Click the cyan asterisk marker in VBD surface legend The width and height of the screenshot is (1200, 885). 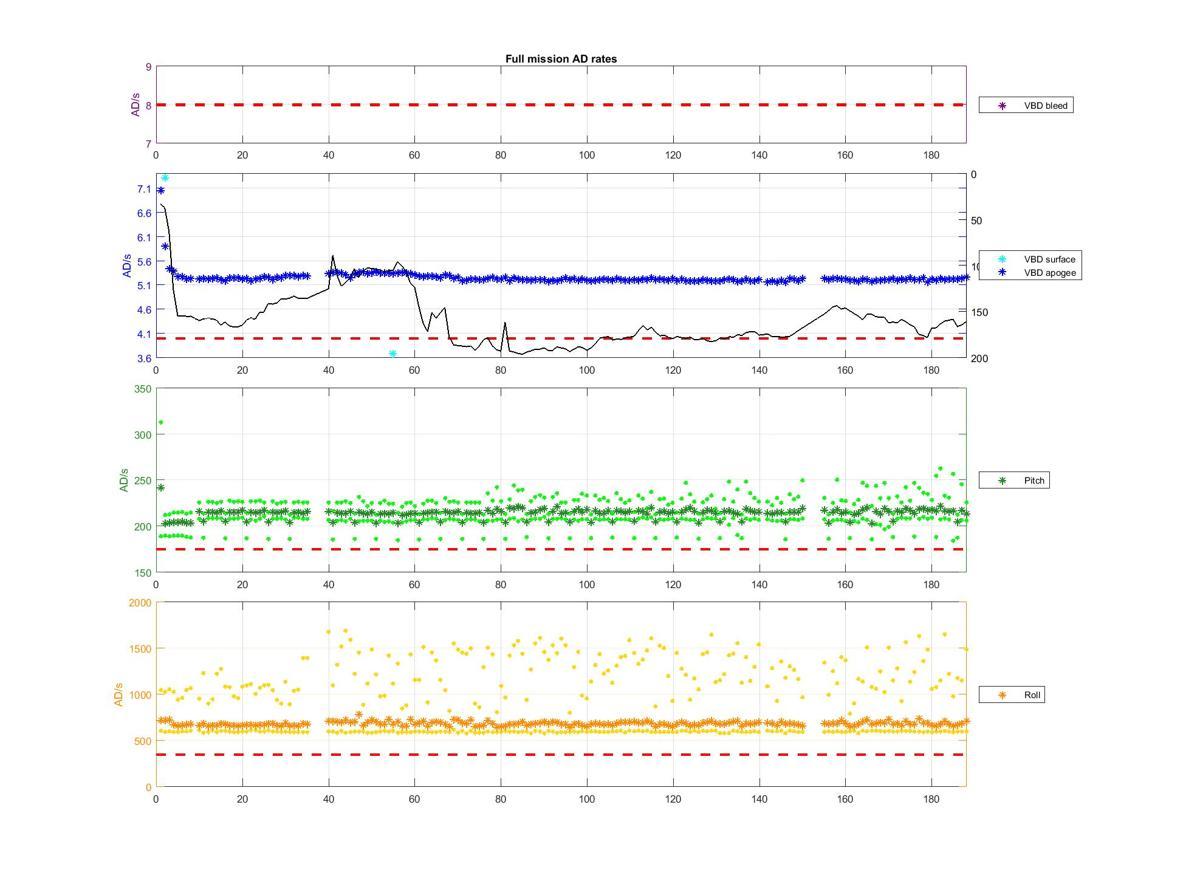(1002, 259)
